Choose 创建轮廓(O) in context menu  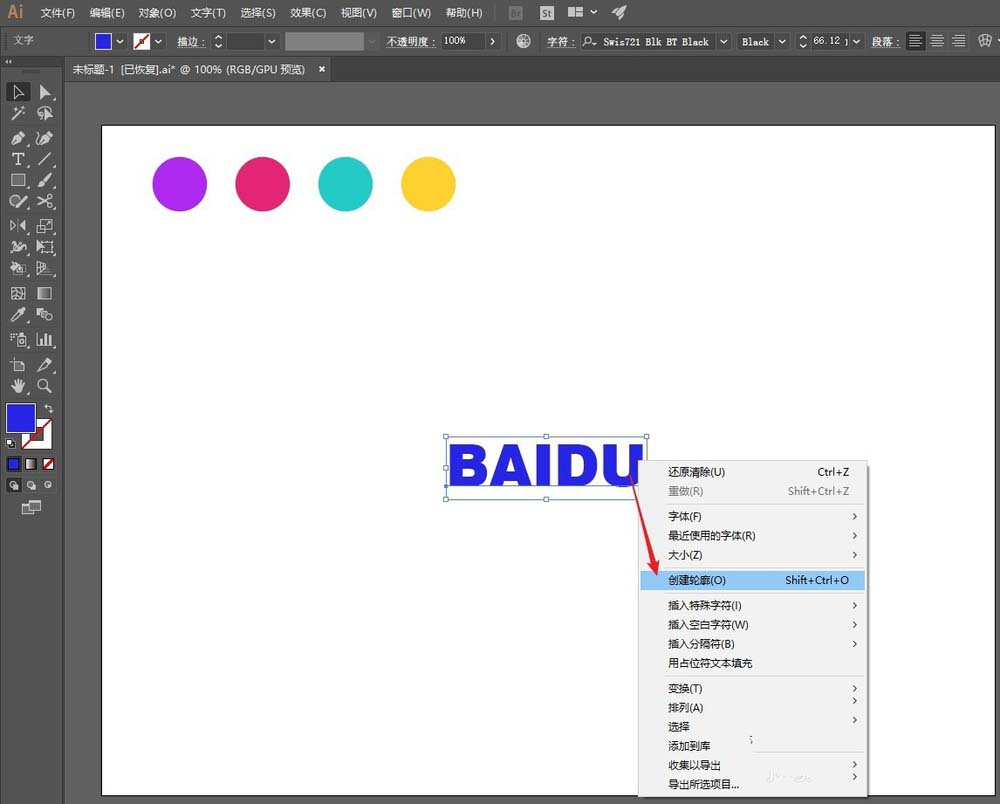coord(753,580)
